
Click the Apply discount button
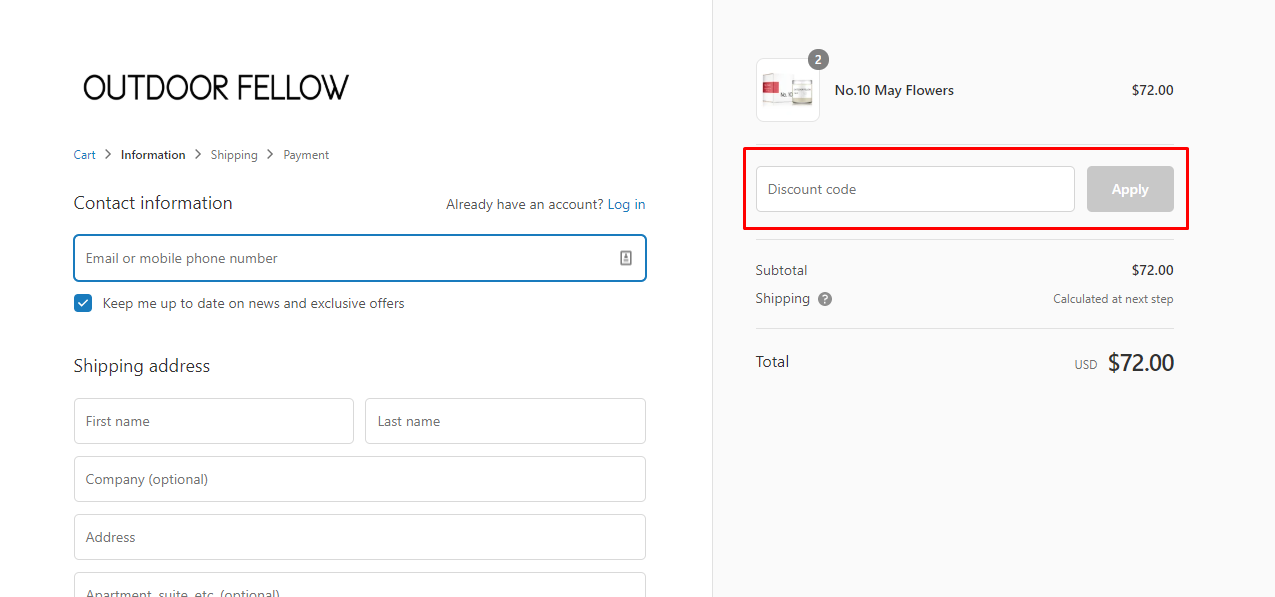pyautogui.click(x=1130, y=189)
